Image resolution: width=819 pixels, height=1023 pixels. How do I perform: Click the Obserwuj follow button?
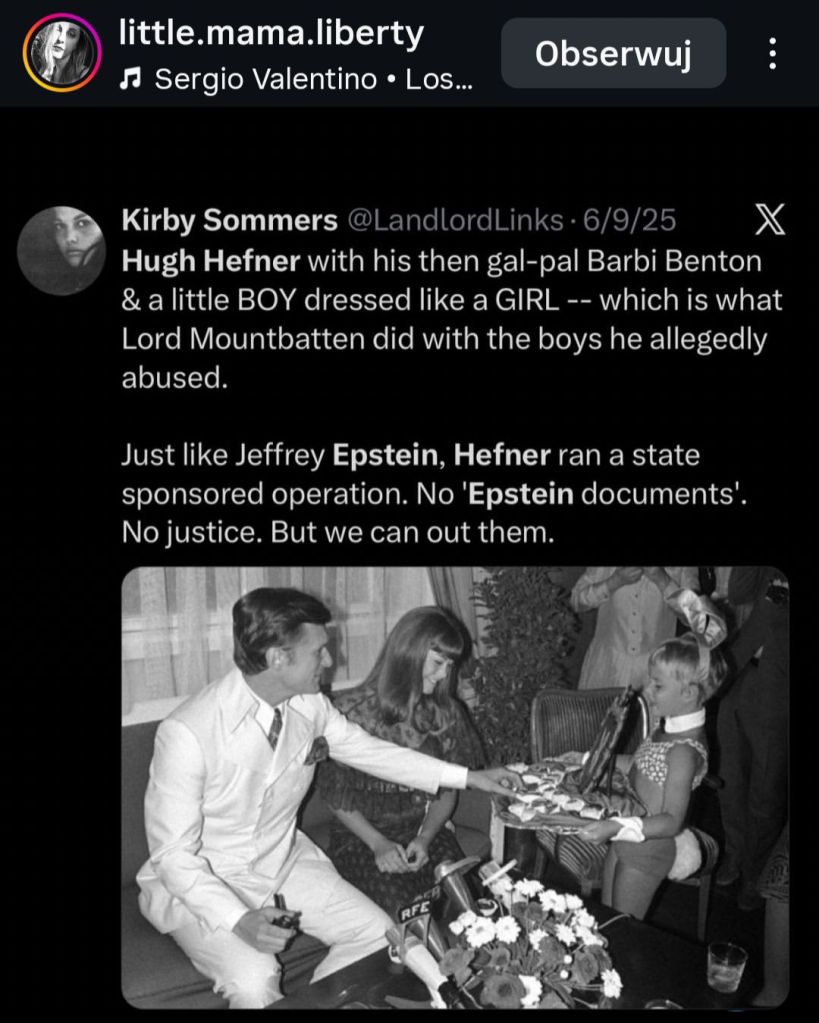click(x=613, y=53)
